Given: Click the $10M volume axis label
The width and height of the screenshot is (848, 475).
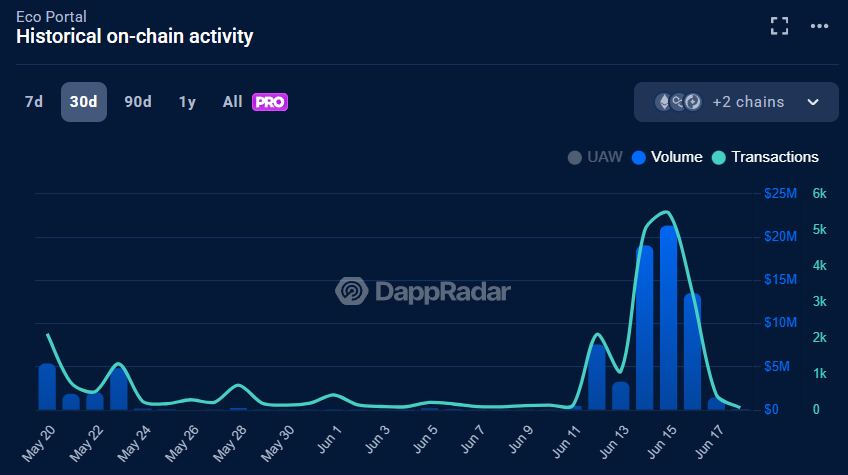Looking at the screenshot, I should coord(780,323).
